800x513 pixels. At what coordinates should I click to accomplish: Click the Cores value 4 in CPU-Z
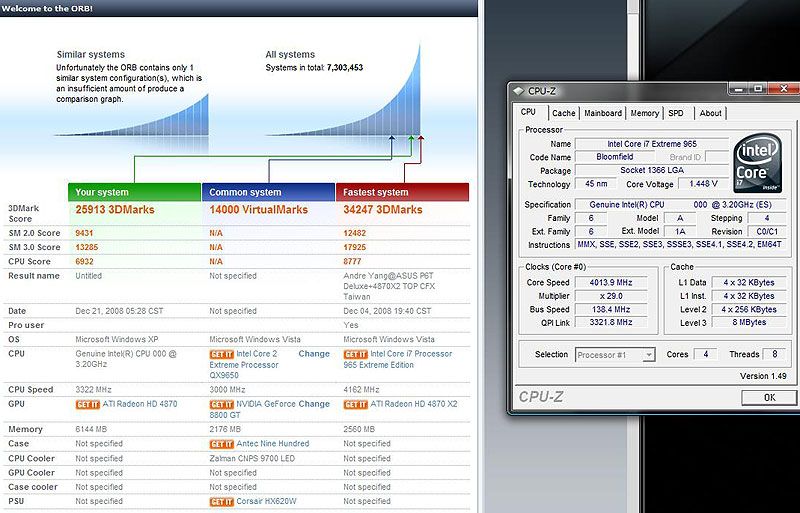(706, 354)
